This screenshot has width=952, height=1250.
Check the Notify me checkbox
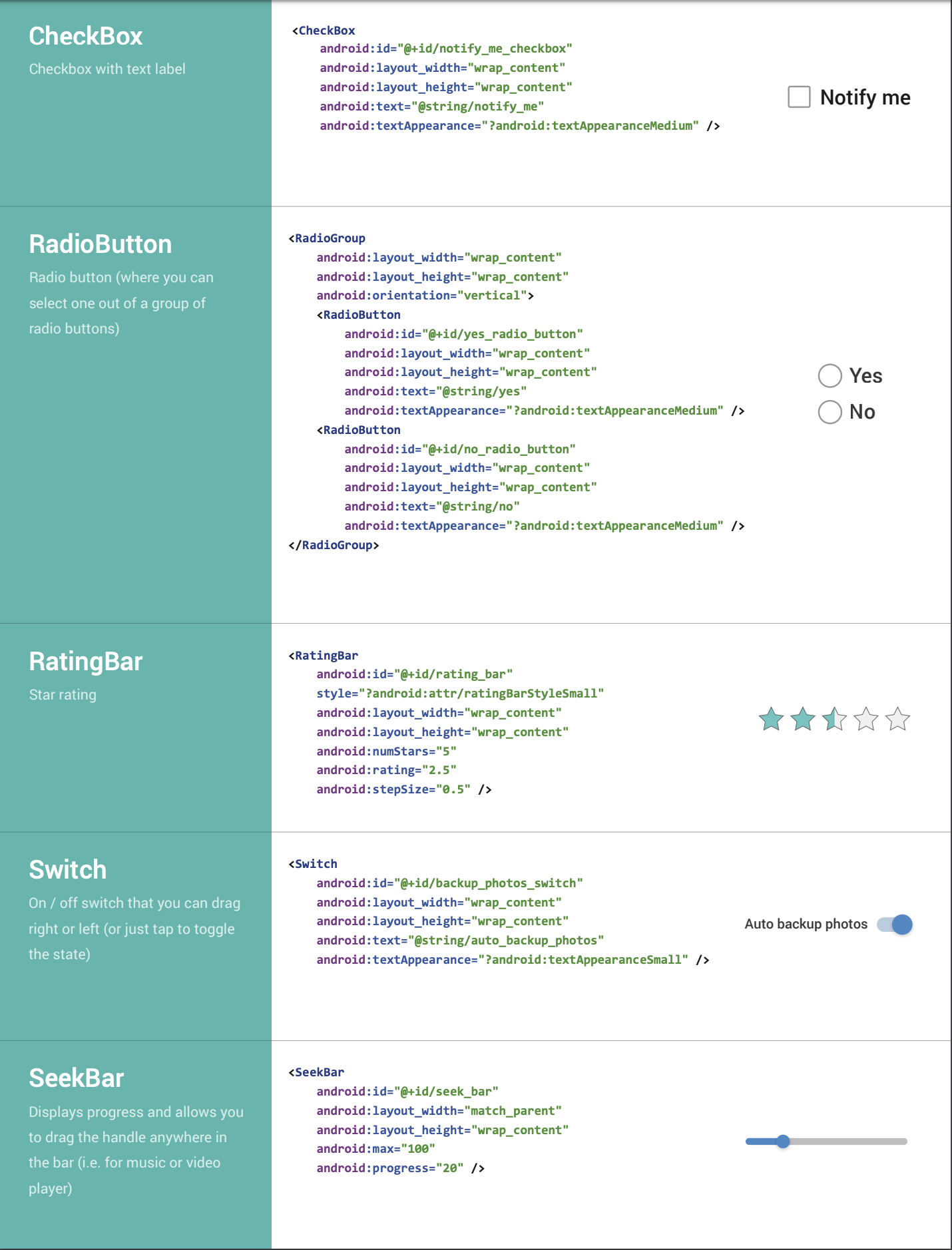coord(799,97)
